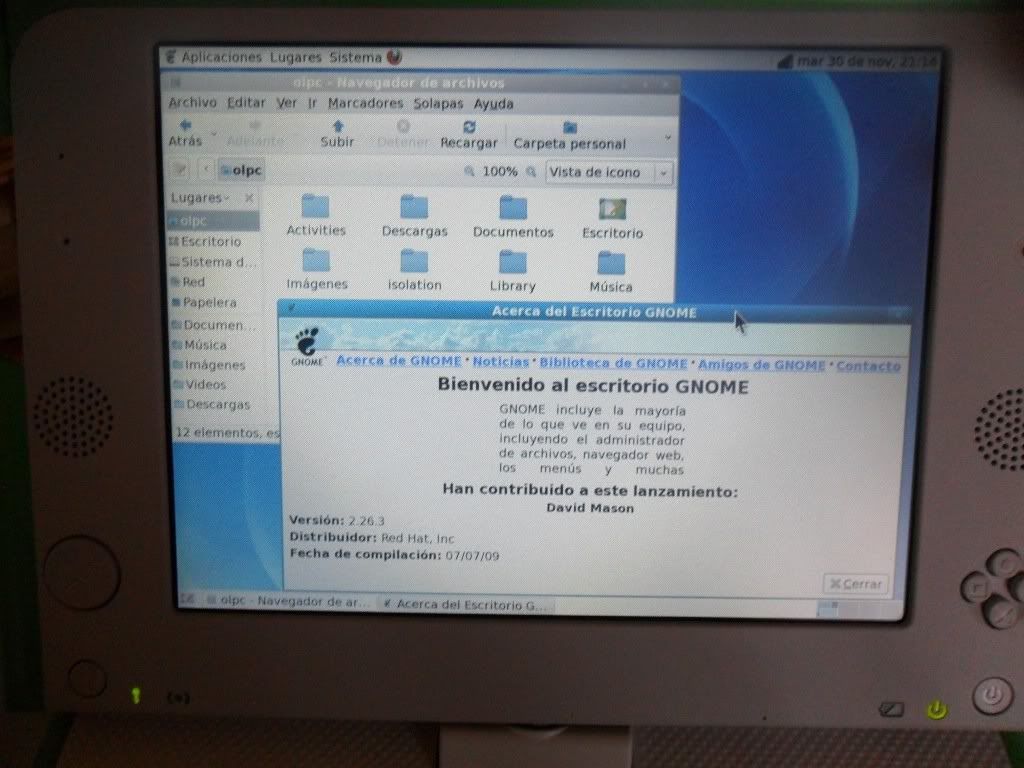Open the Biblioteca de GNOME link
The width and height of the screenshot is (1024, 768).
(x=613, y=363)
